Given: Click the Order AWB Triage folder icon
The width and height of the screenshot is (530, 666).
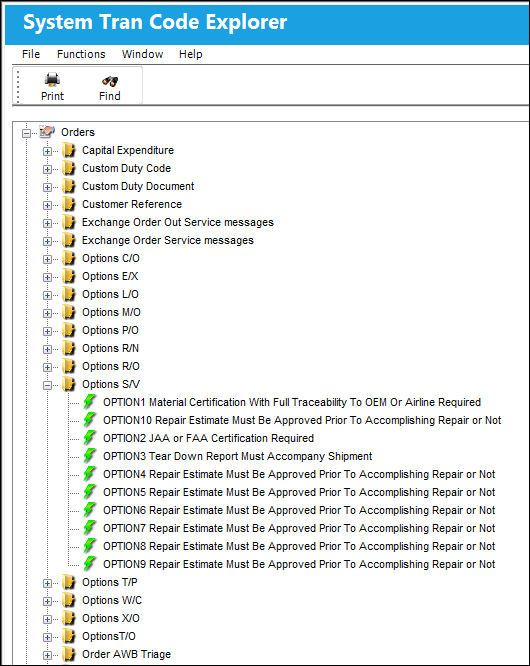Looking at the screenshot, I should tap(68, 654).
